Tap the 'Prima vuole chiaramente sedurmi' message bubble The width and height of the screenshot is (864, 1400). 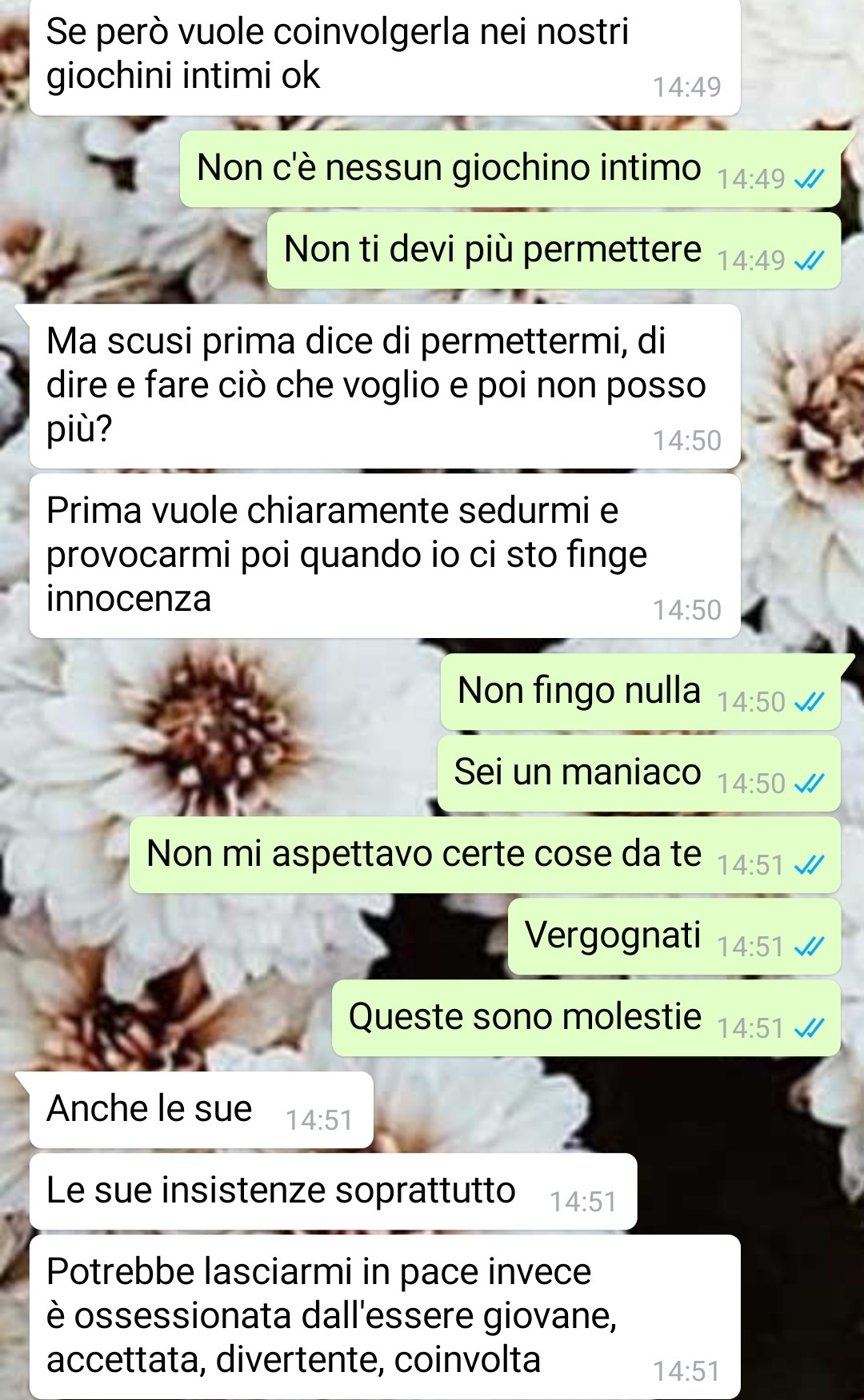click(x=385, y=556)
